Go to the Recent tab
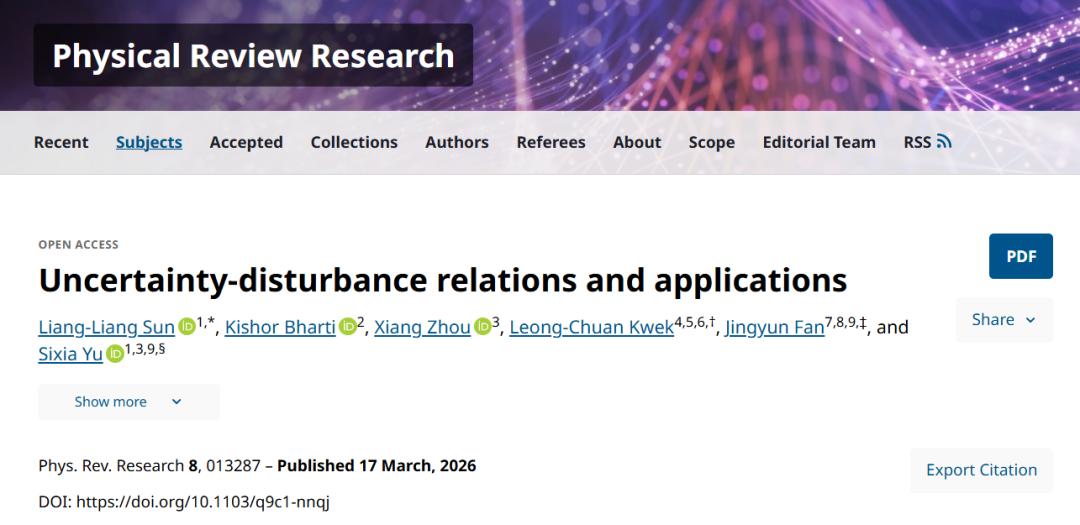Screen dimensions: 1080x525 (61, 142)
